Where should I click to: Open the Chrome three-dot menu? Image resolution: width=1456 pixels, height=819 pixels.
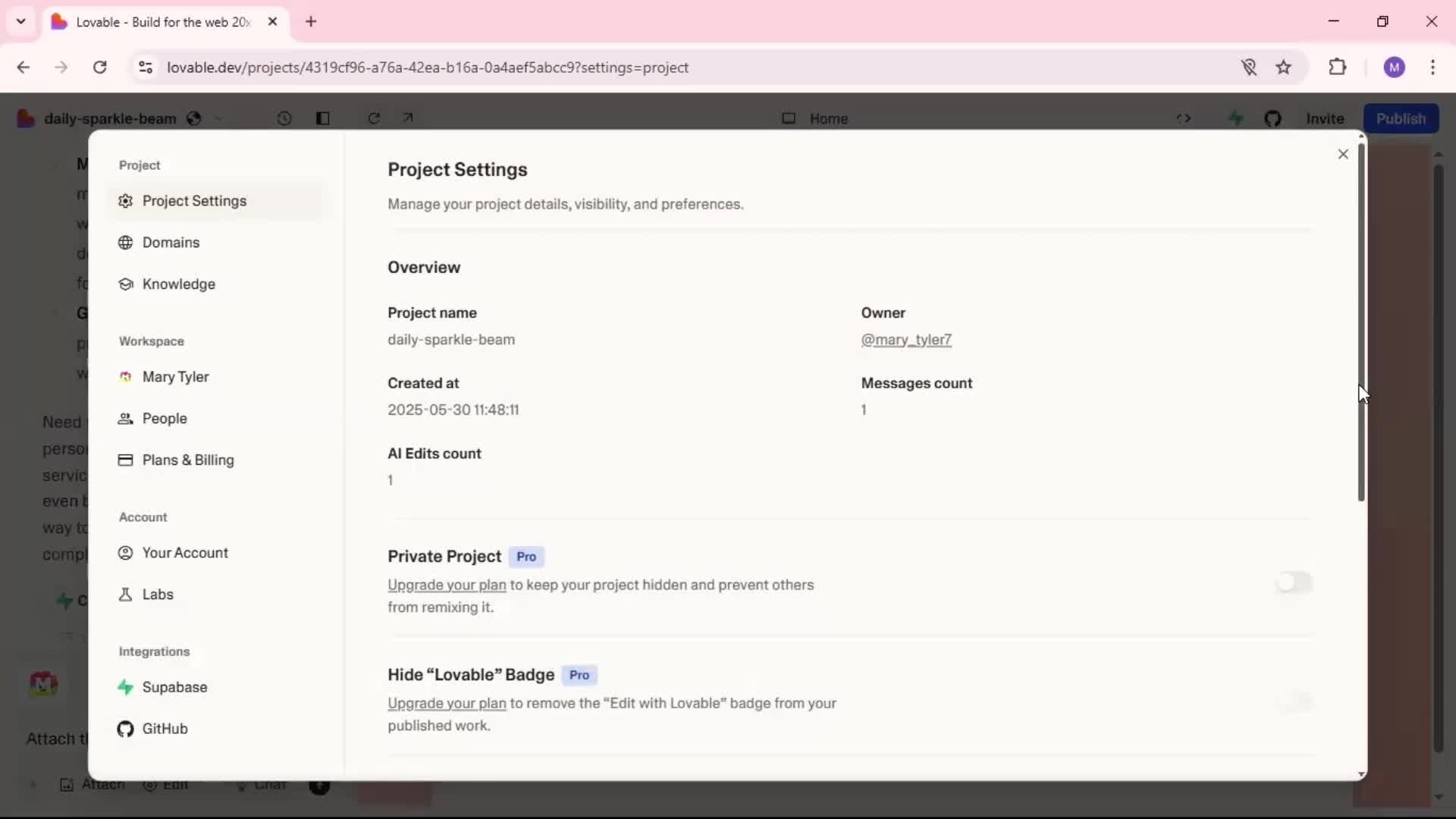[x=1432, y=67]
